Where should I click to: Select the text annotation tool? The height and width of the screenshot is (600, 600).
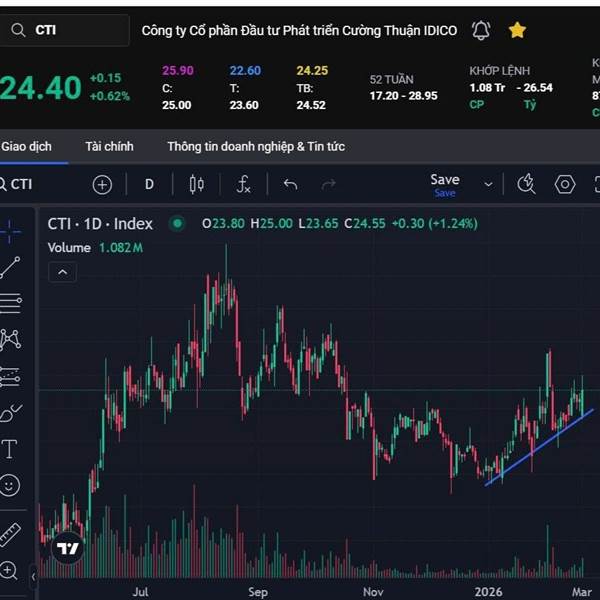point(10,448)
